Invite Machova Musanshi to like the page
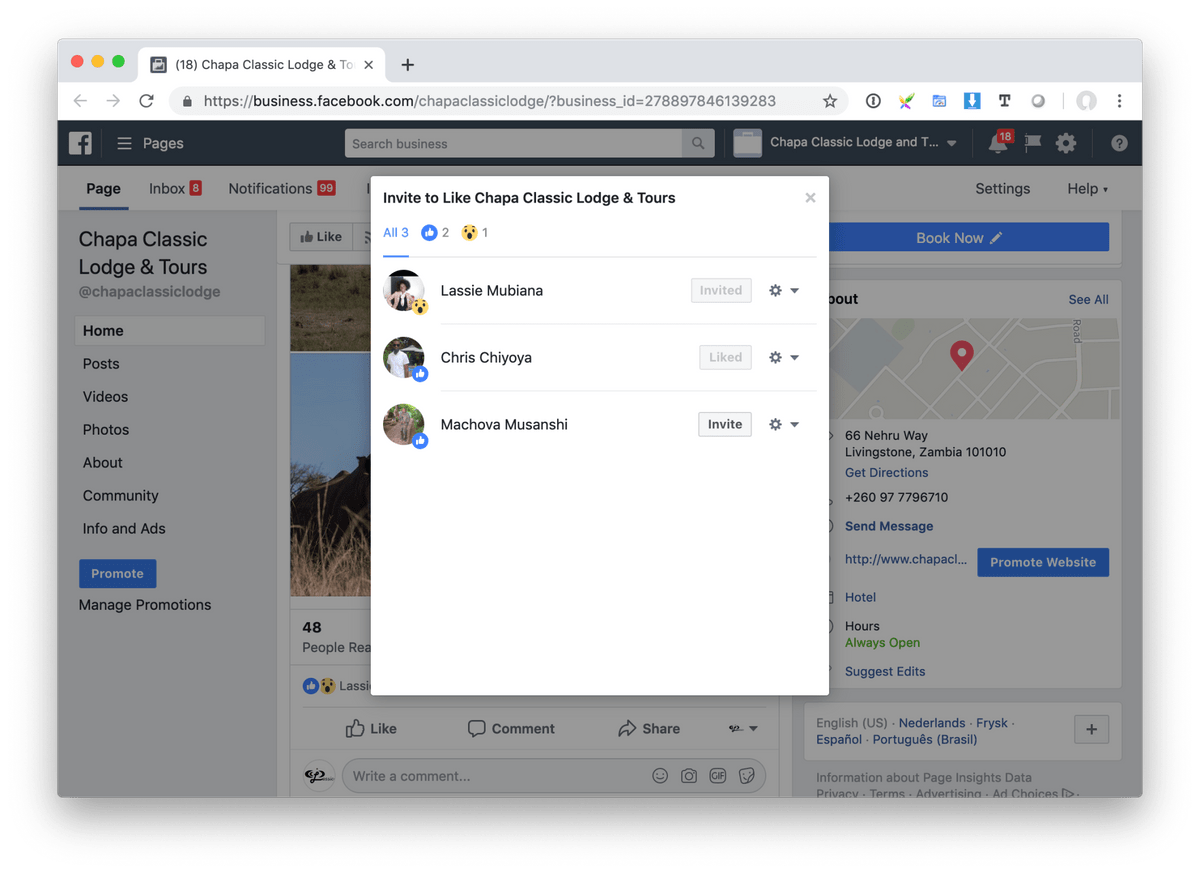Image resolution: width=1200 pixels, height=874 pixels. 724,424
